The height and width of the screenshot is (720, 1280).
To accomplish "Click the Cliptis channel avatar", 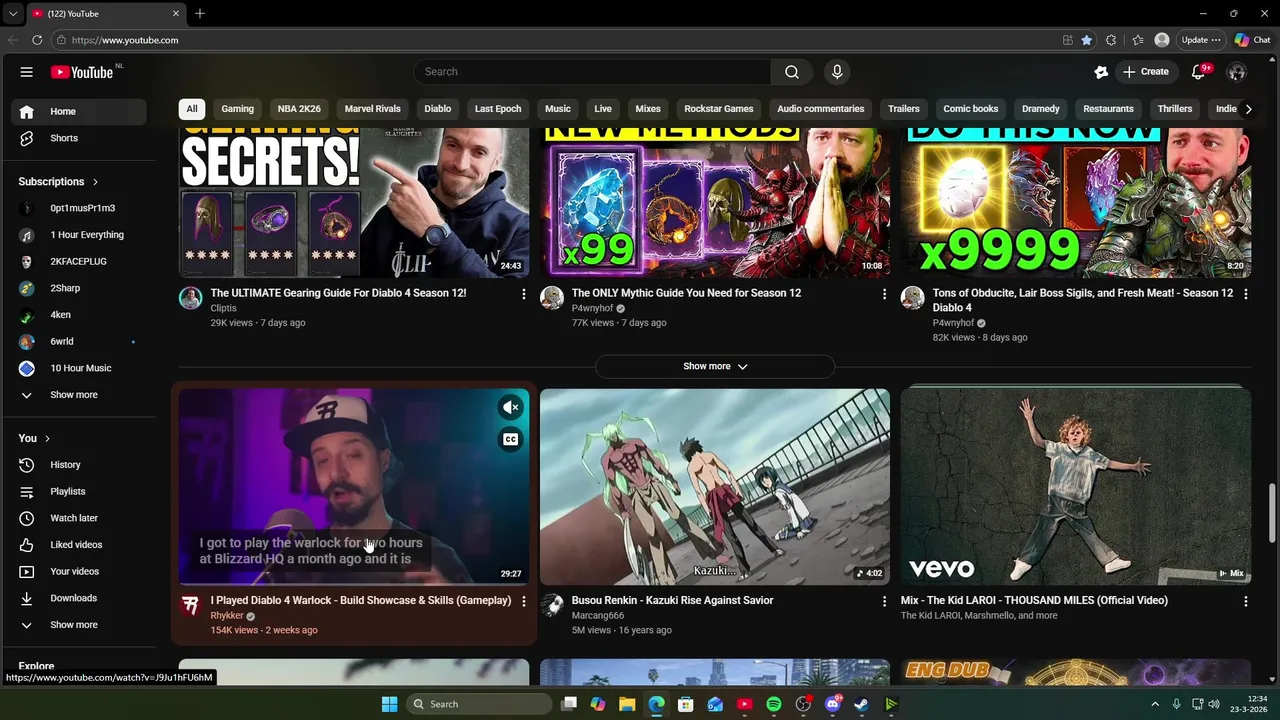I will tap(190, 298).
